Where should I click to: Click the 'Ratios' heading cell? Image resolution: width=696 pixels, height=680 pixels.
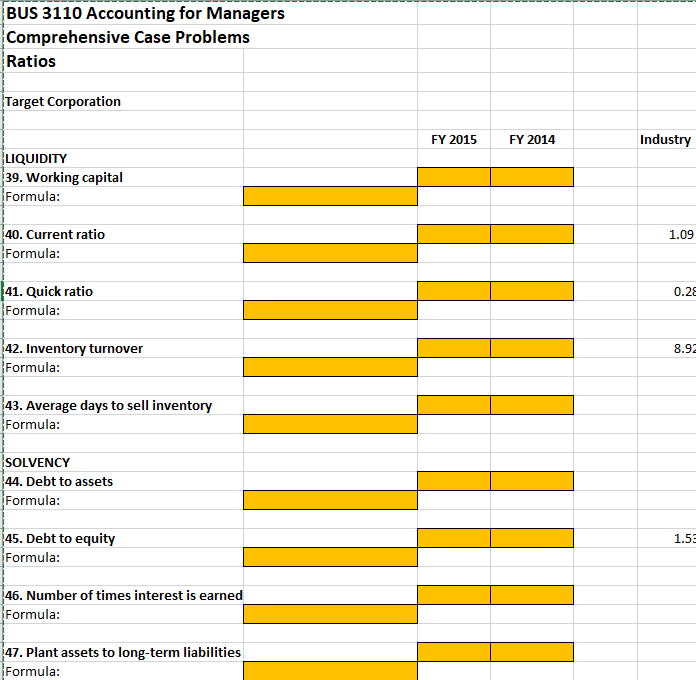coord(123,61)
